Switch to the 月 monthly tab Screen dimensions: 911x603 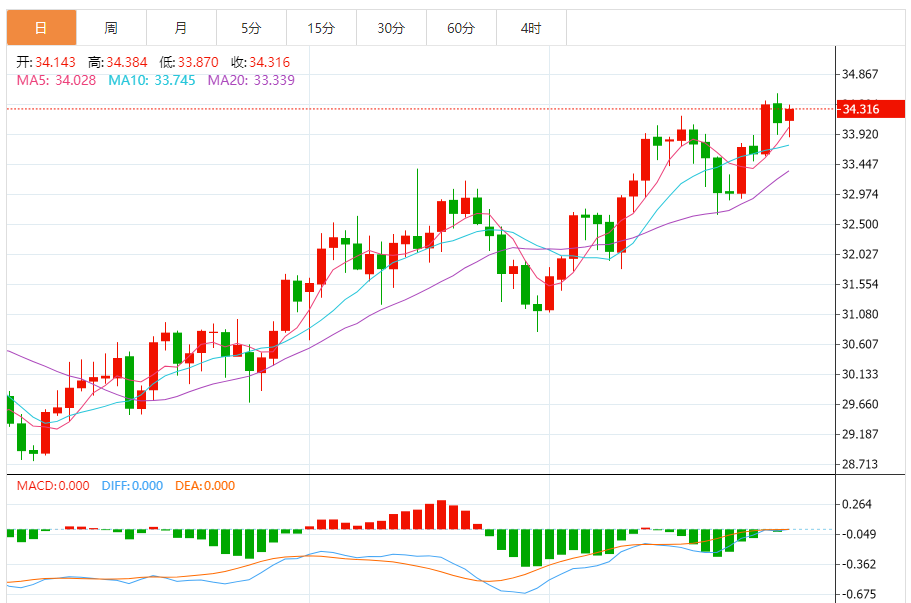point(181,27)
